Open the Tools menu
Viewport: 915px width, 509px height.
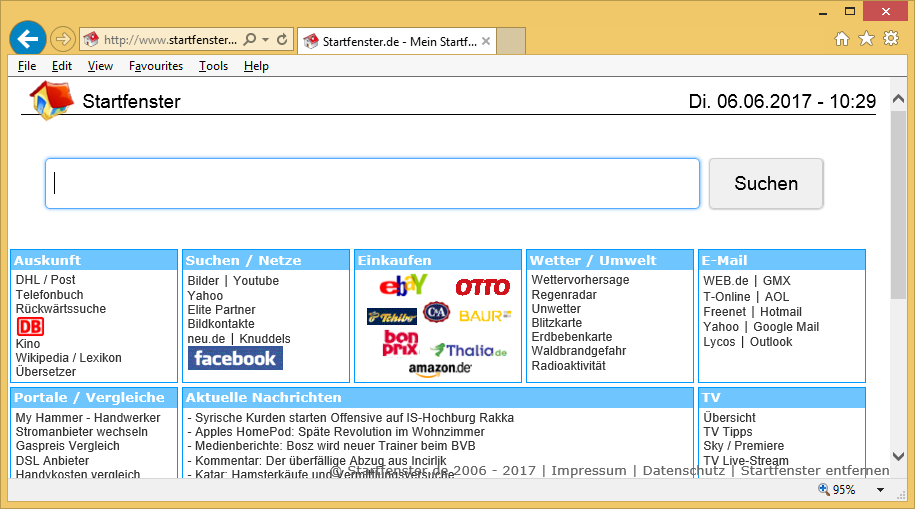click(213, 66)
